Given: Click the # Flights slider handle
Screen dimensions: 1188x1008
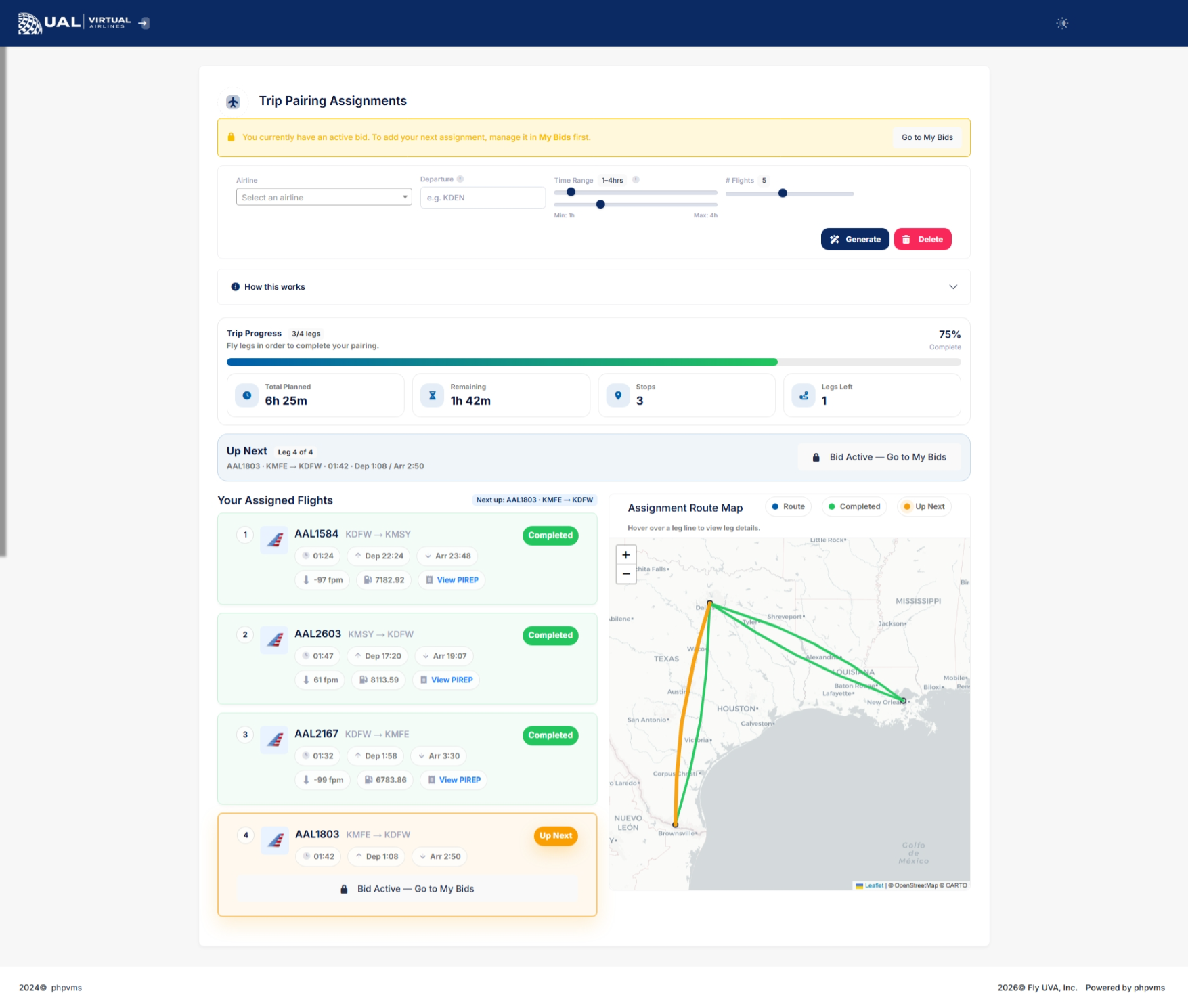Looking at the screenshot, I should point(783,194).
